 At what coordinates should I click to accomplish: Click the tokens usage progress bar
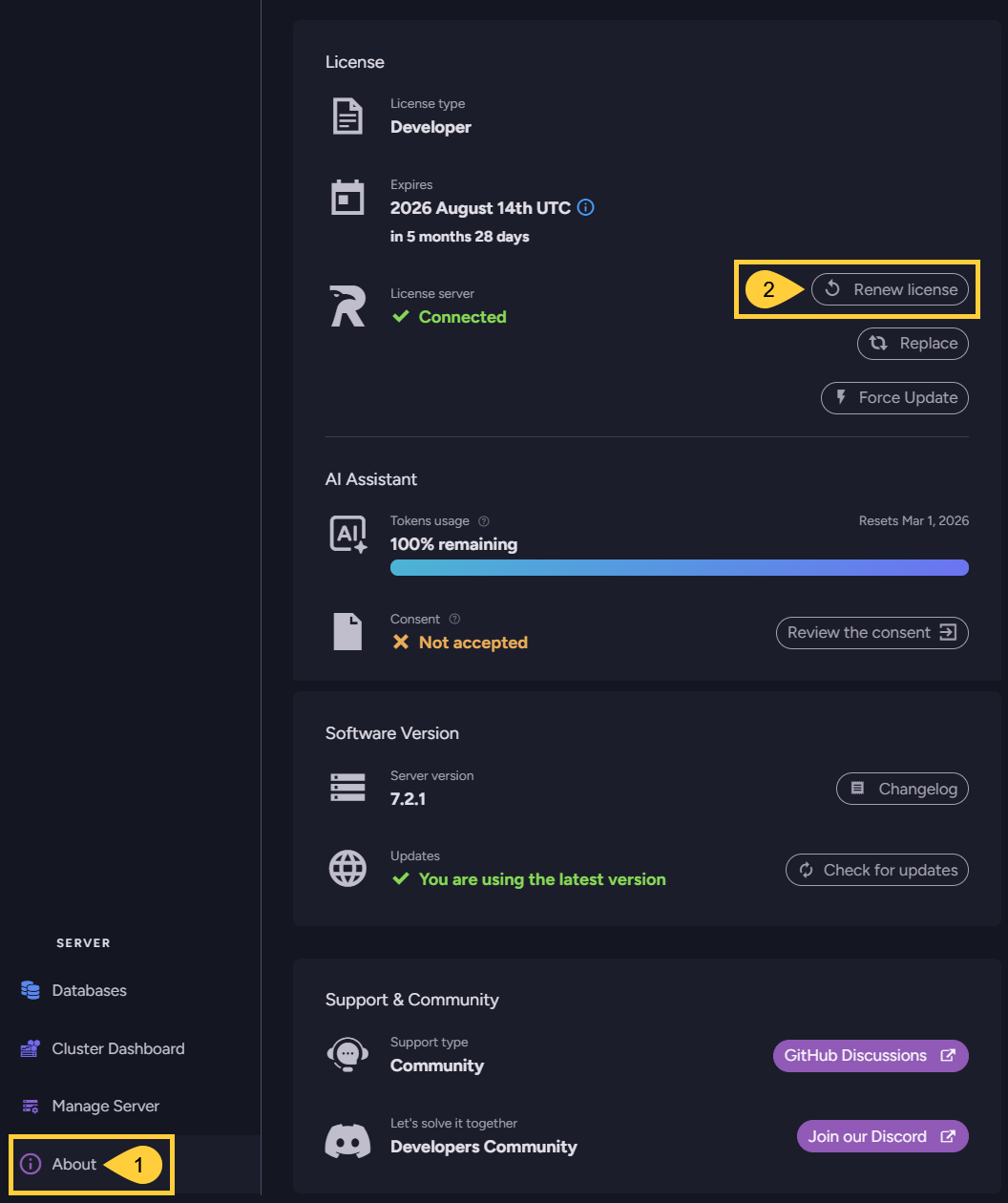[x=679, y=568]
